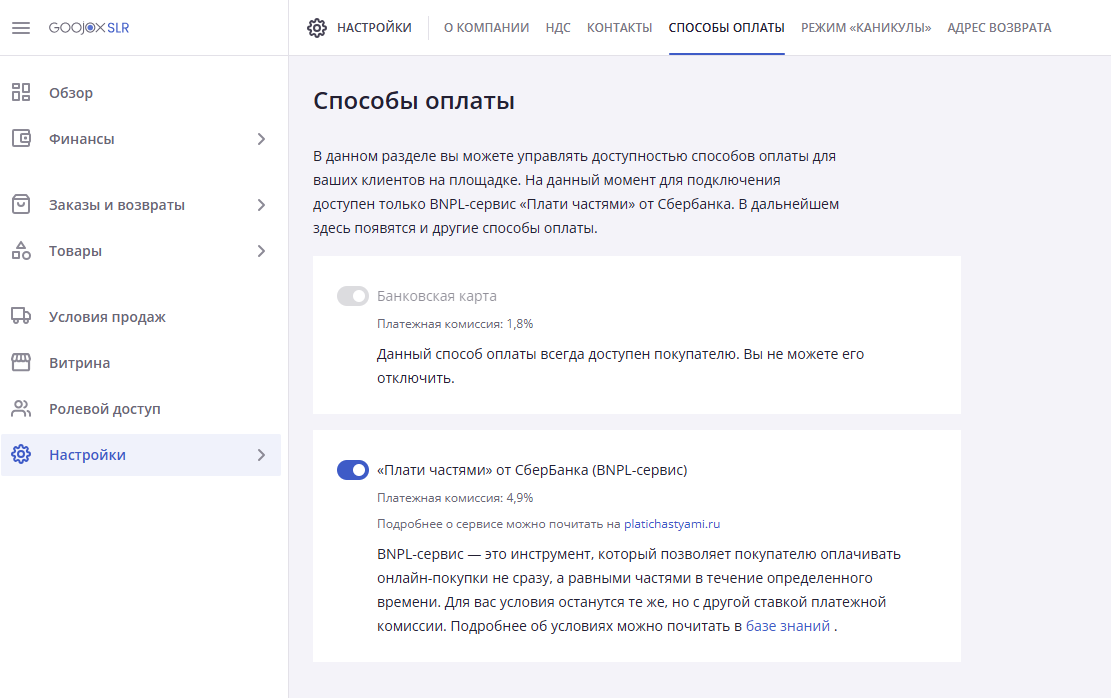Open the О КОМПАНИИ tab

487,28
